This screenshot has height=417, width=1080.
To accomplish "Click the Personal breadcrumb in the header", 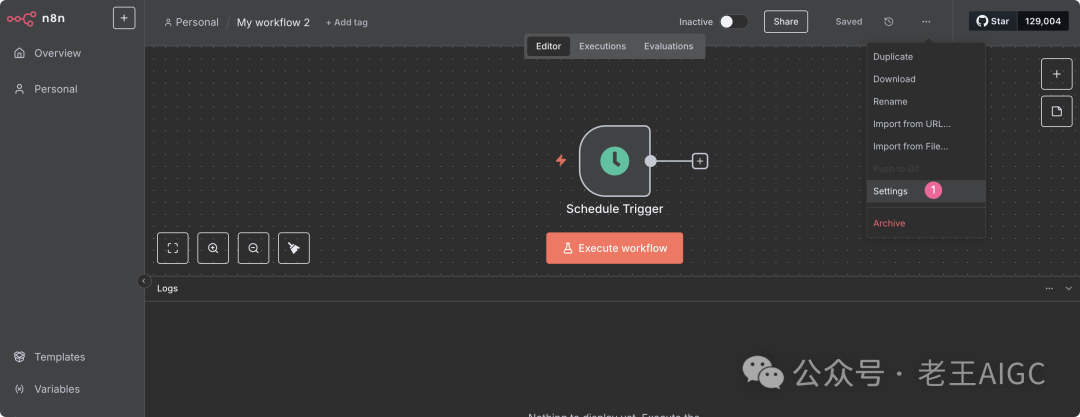I will click(191, 22).
